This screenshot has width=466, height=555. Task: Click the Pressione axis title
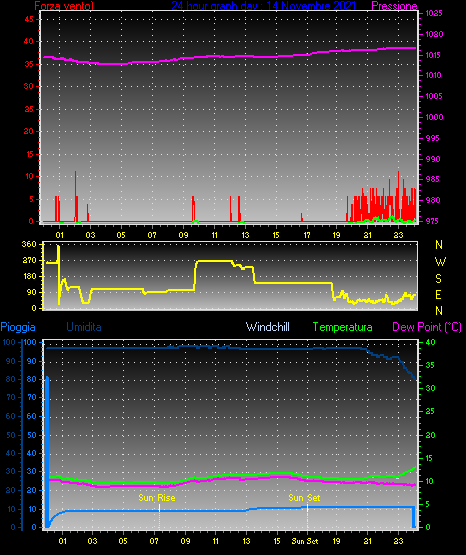tap(394, 6)
